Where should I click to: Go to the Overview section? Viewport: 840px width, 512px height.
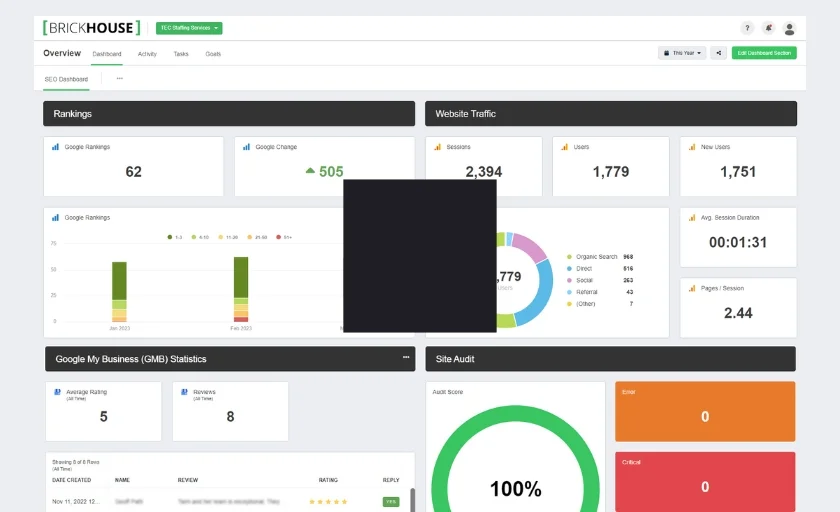pyautogui.click(x=62, y=53)
